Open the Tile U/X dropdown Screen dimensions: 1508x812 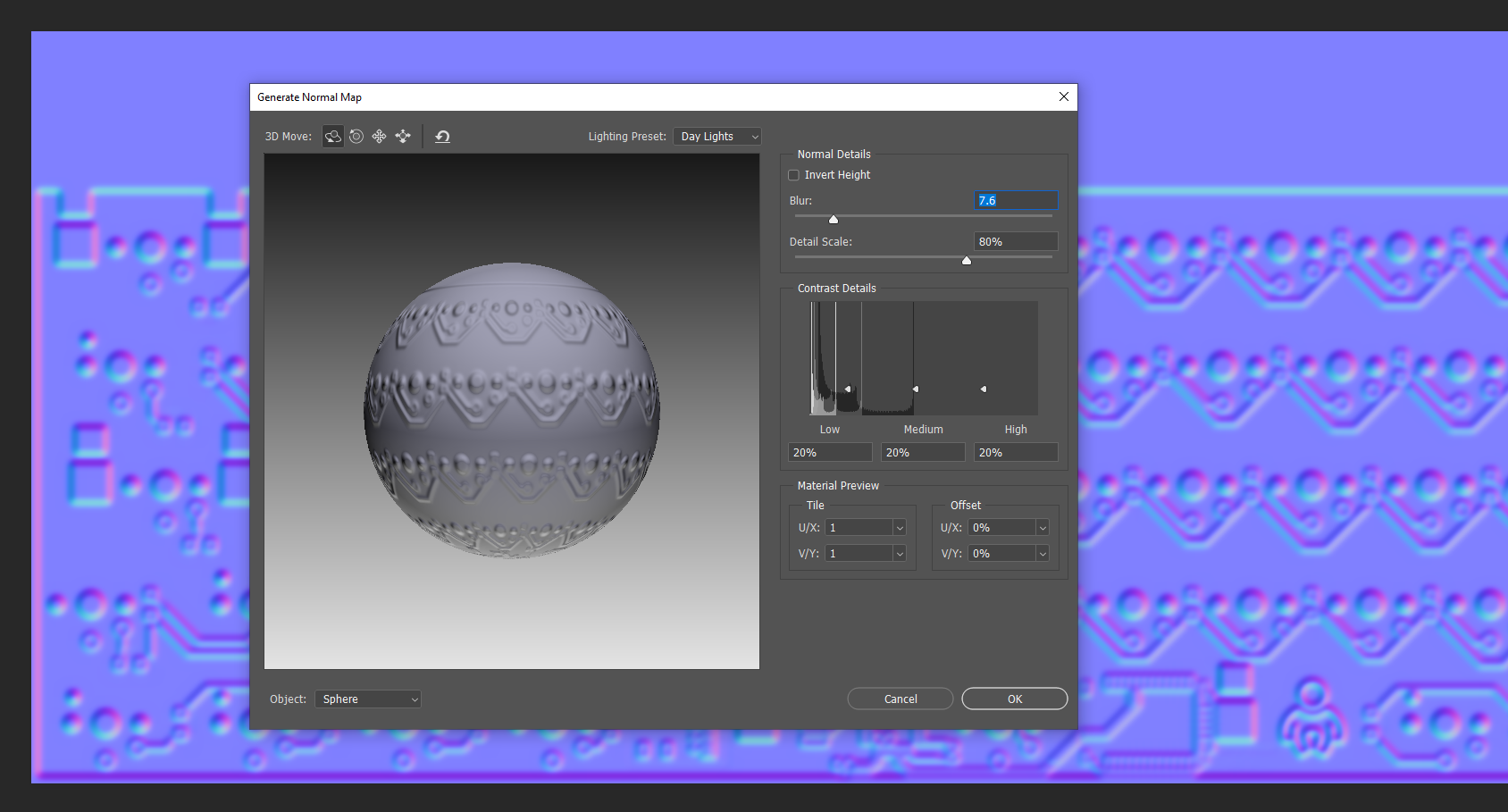click(899, 527)
